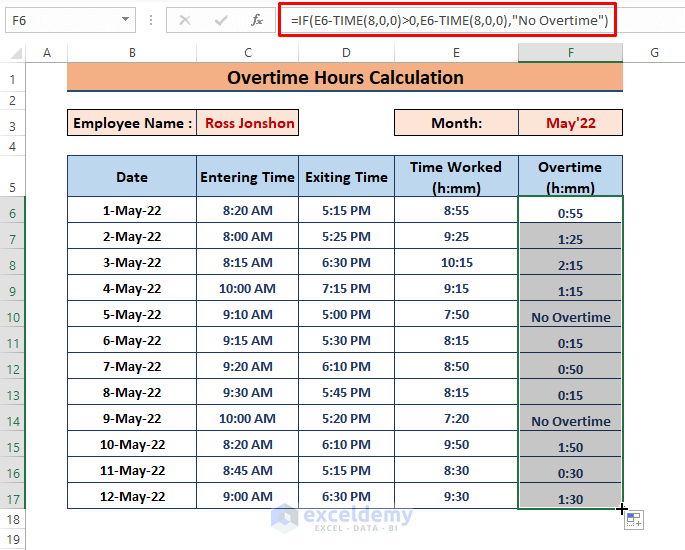The height and width of the screenshot is (550, 685).
Task: Select column D header
Action: point(346,53)
